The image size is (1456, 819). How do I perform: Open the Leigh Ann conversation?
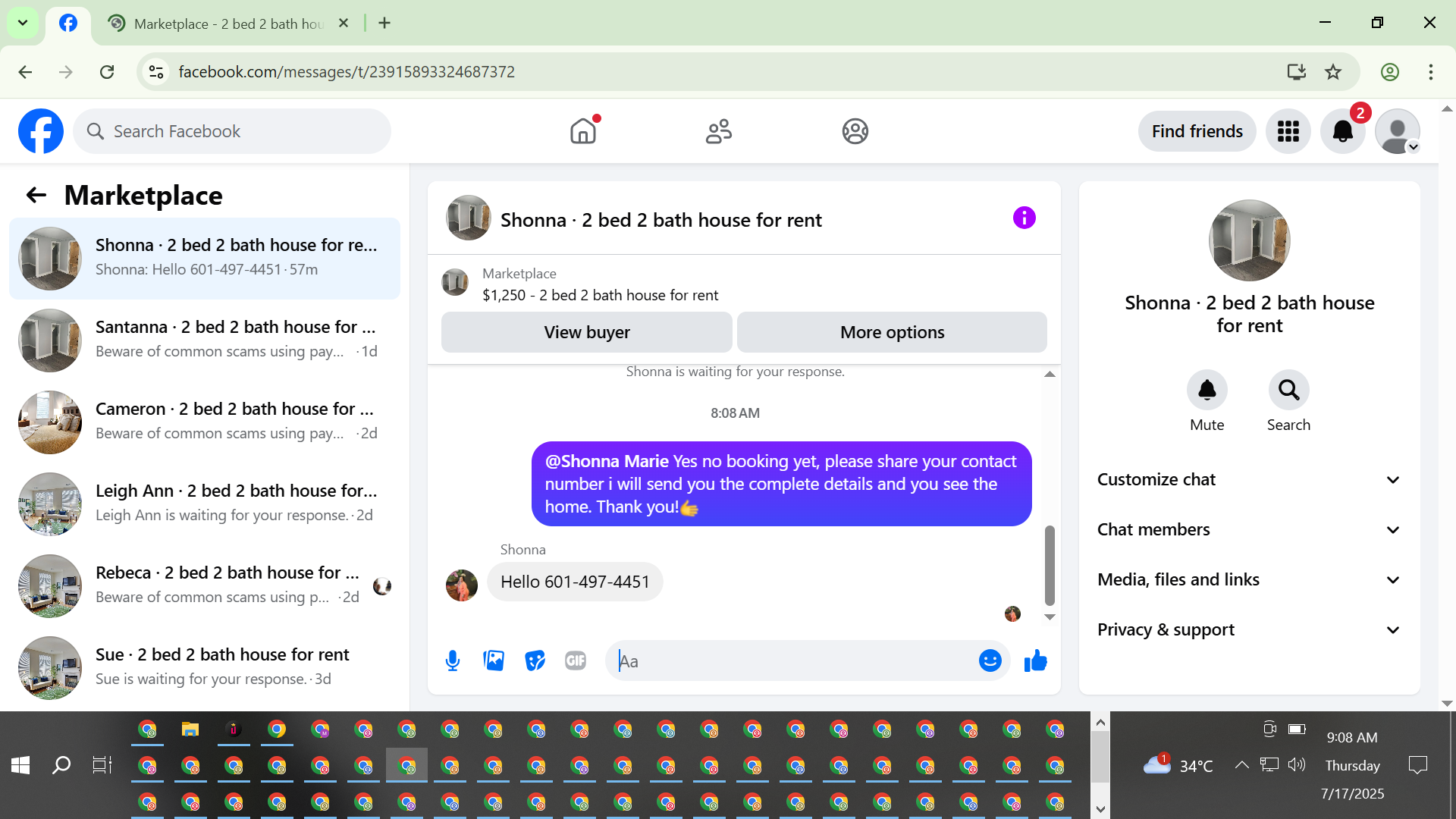coord(205,504)
